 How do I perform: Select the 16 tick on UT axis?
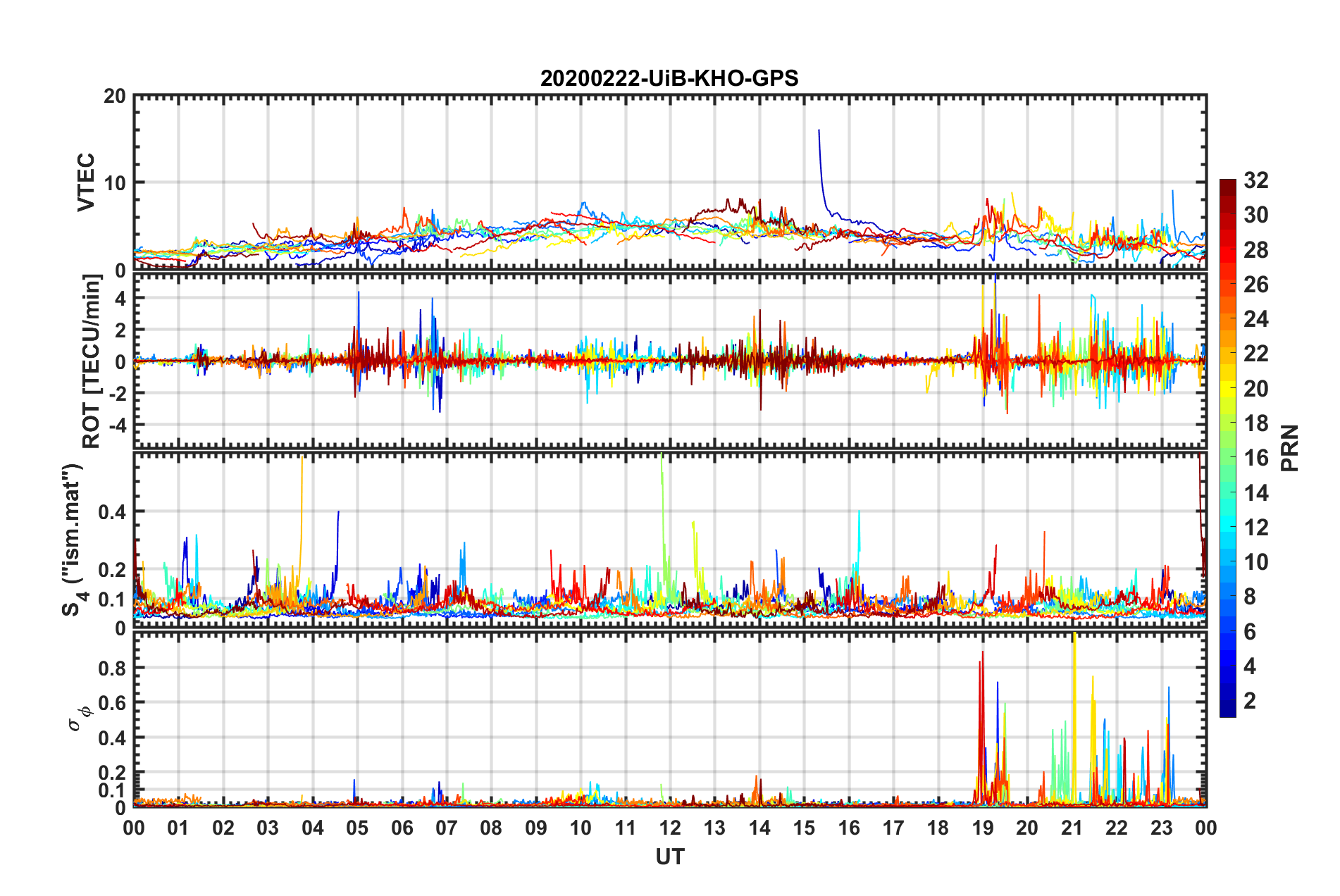tap(849, 828)
